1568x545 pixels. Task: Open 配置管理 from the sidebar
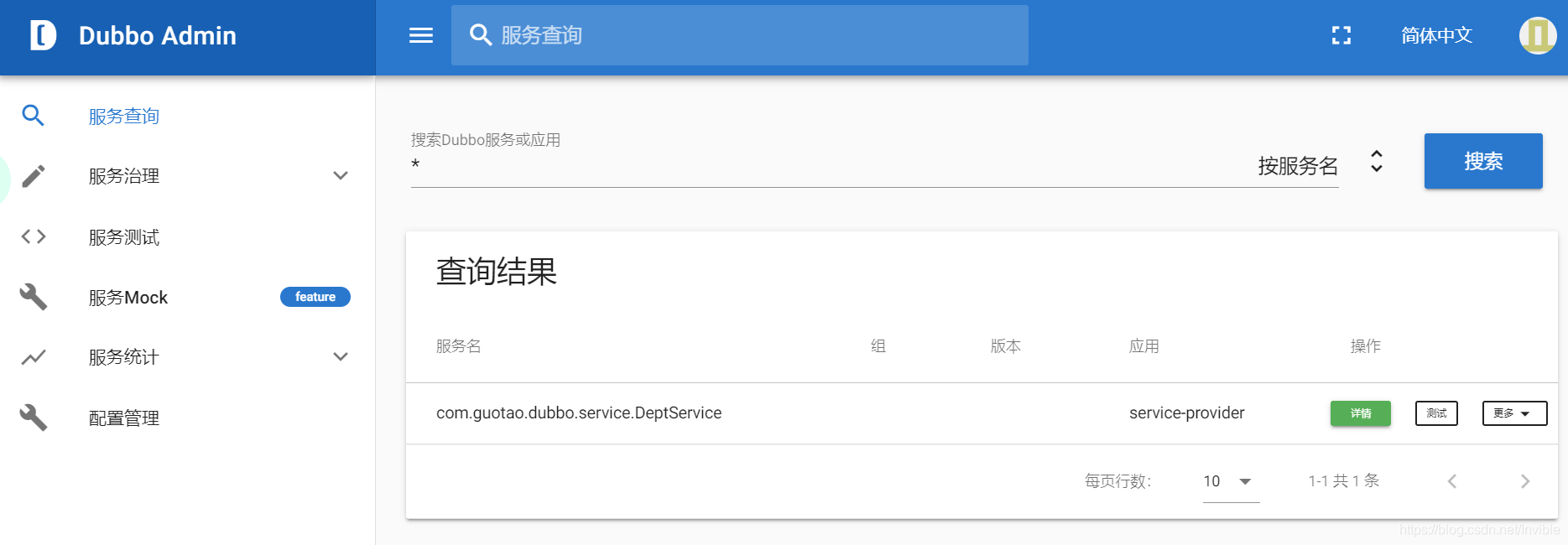[124, 418]
